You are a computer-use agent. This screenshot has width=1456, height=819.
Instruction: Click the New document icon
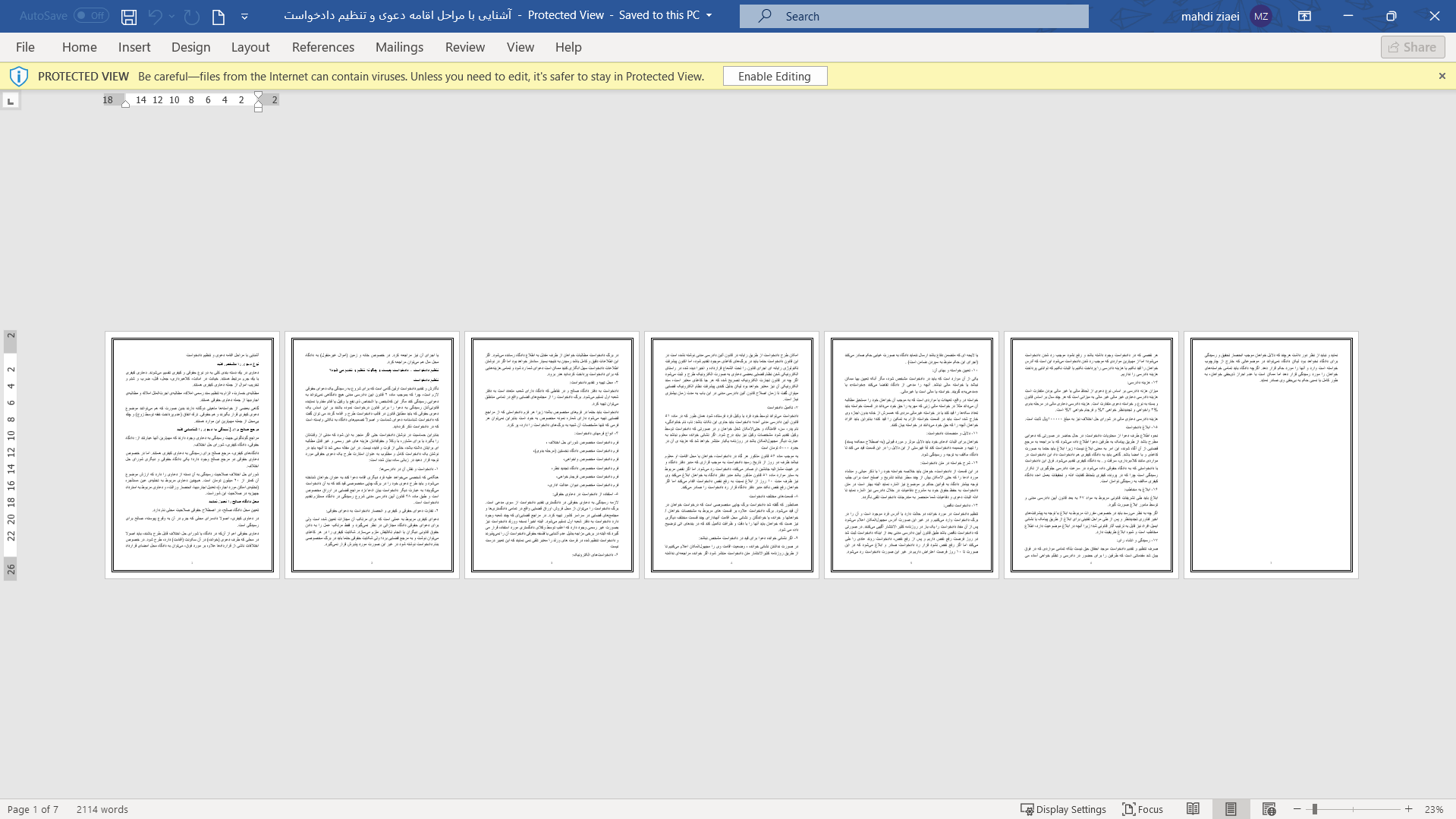[x=219, y=17]
